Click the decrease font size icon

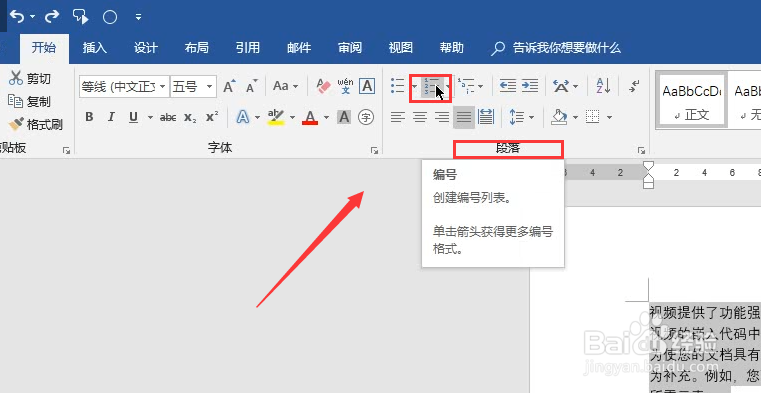click(251, 86)
